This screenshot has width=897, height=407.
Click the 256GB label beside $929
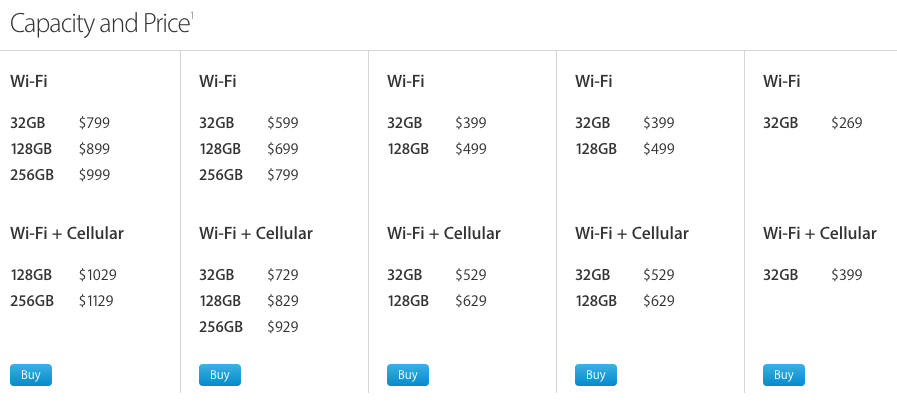pyautogui.click(x=220, y=327)
